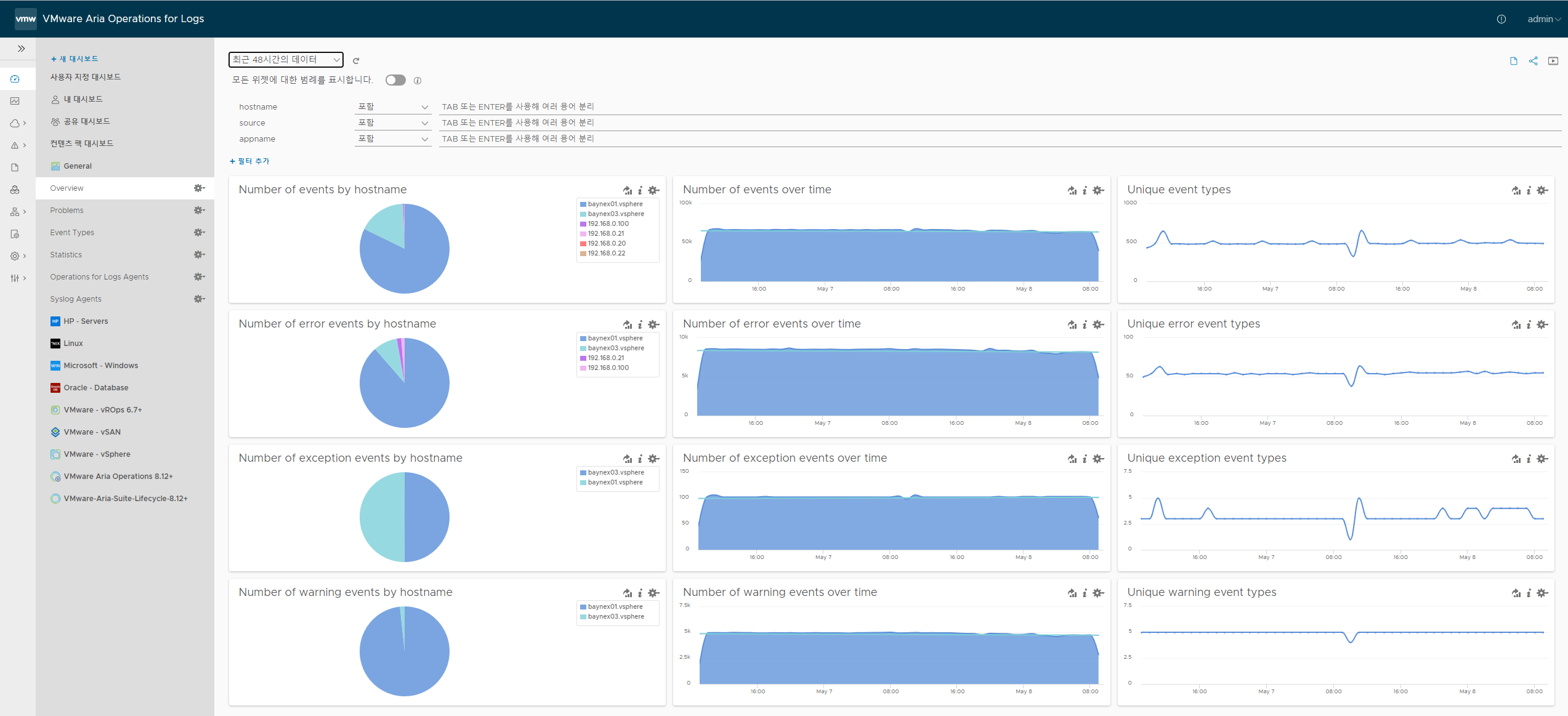Click the presentation mode icon
Viewport: 1568px width, 716px height.
[x=1553, y=61]
